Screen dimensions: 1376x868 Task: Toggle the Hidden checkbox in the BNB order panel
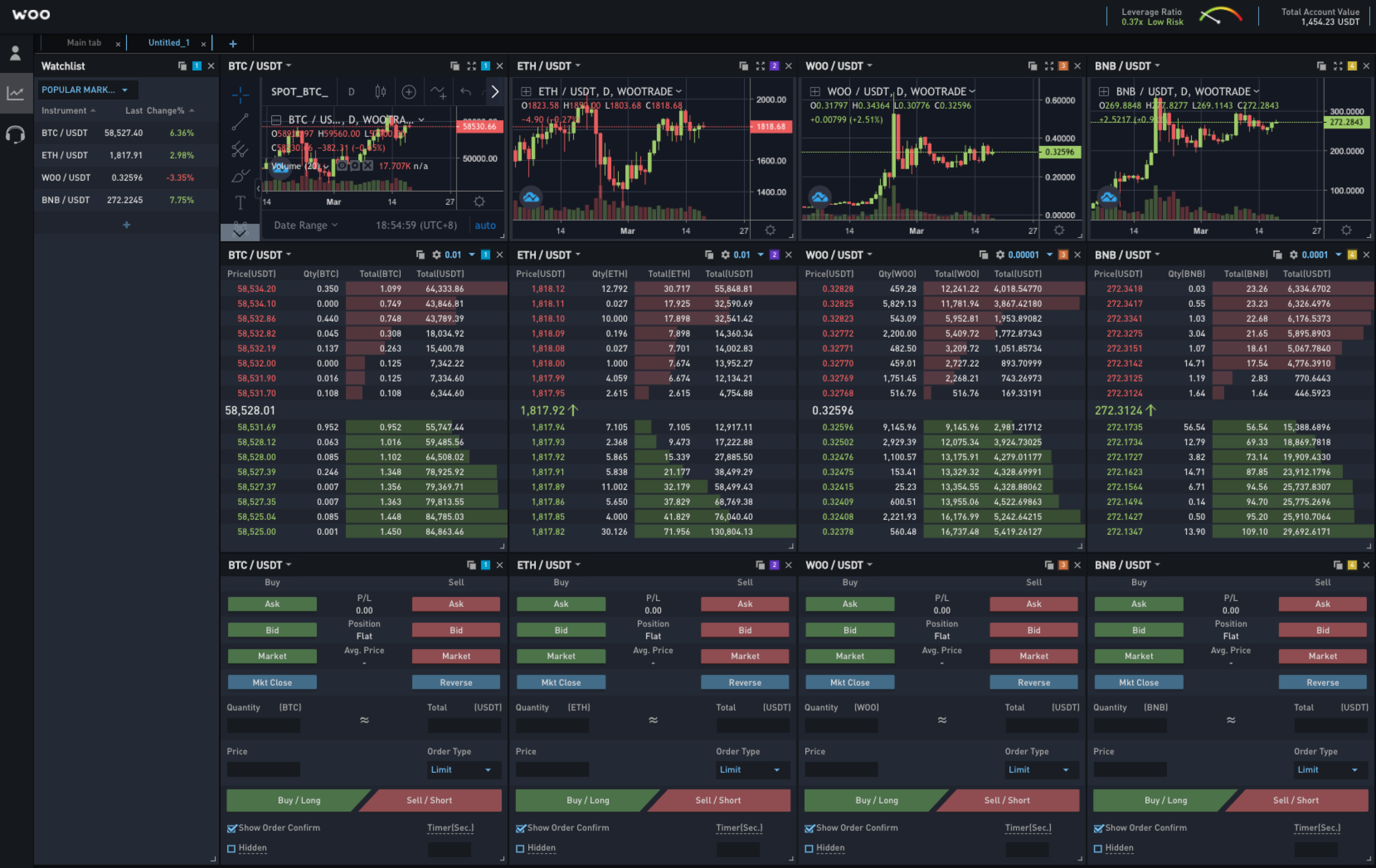click(x=1098, y=849)
